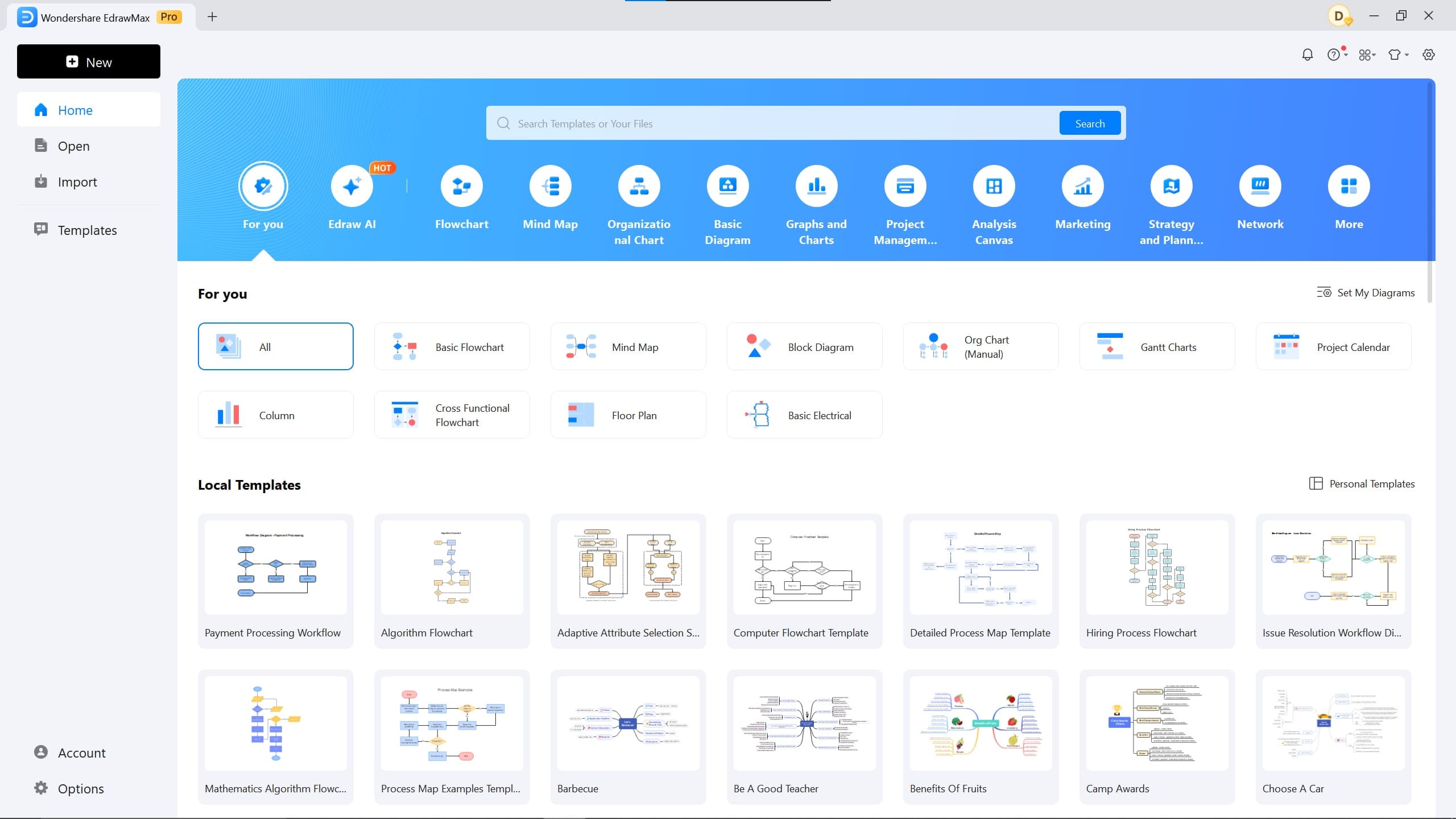
Task: Click the notification bell icon
Action: [x=1306, y=54]
